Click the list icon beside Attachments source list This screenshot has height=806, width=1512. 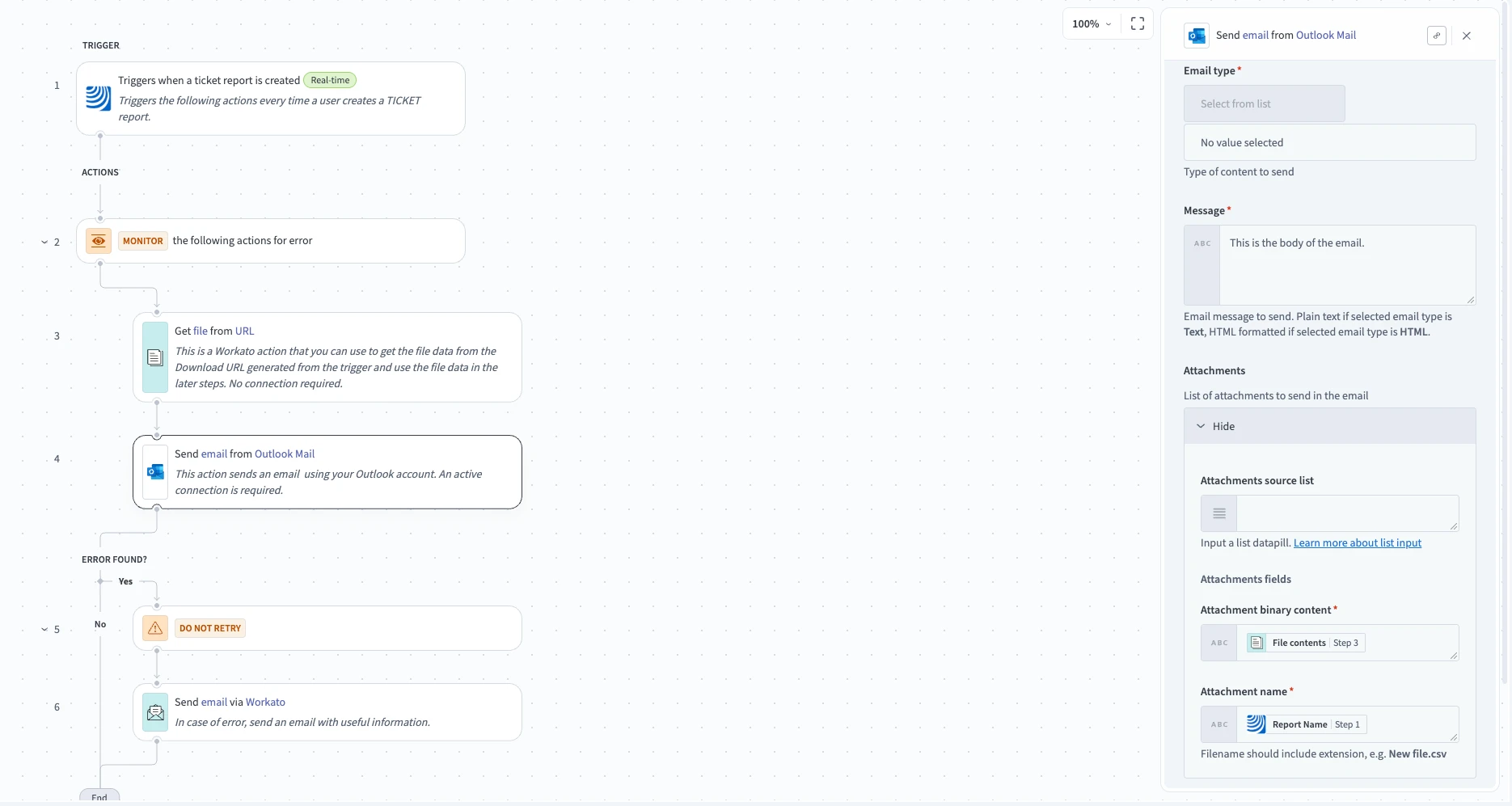click(x=1219, y=513)
